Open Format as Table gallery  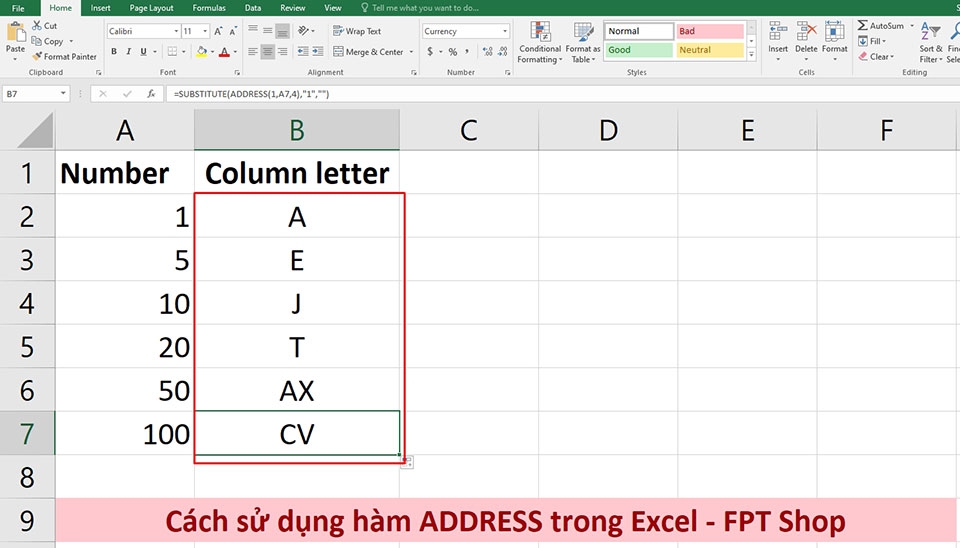[583, 42]
